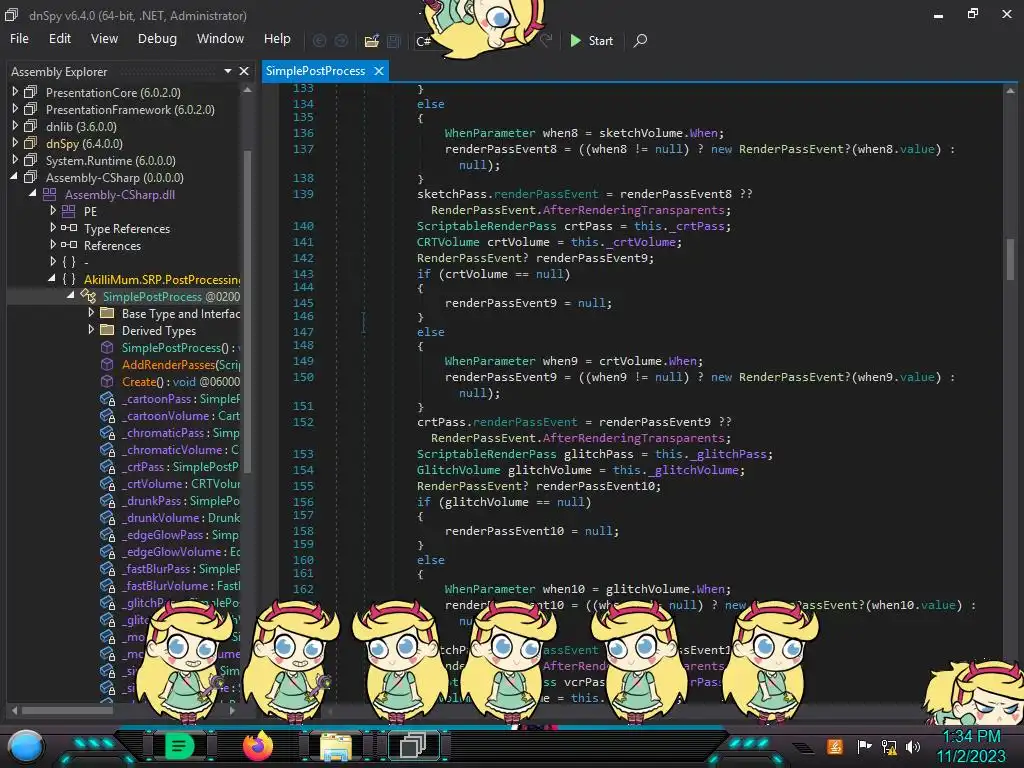Image resolution: width=1024 pixels, height=768 pixels.
Task: Expand the dnlib (3.6.0.0) node
Action: tap(15, 126)
